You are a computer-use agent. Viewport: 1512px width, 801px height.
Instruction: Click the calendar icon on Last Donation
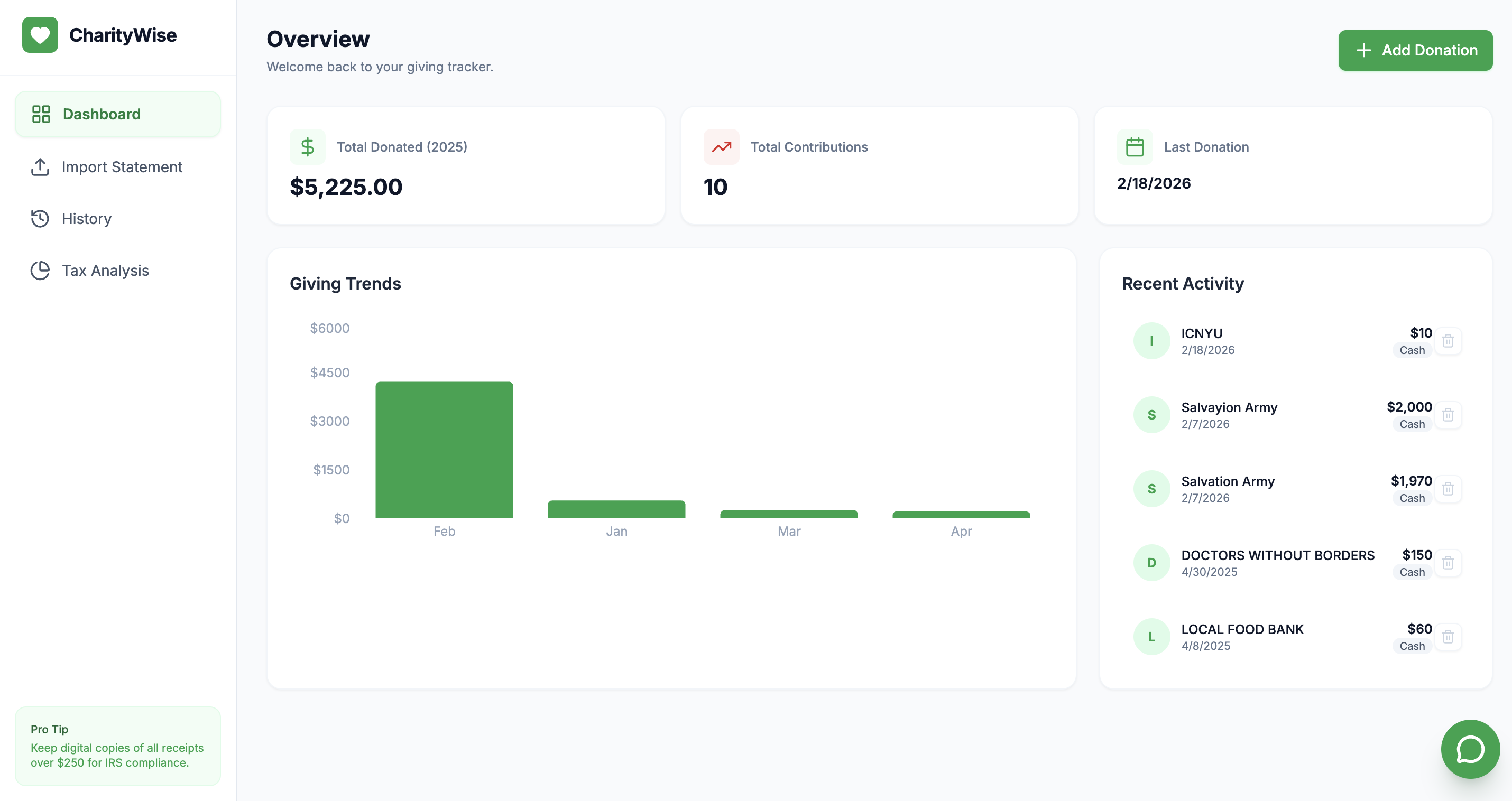click(x=1134, y=147)
